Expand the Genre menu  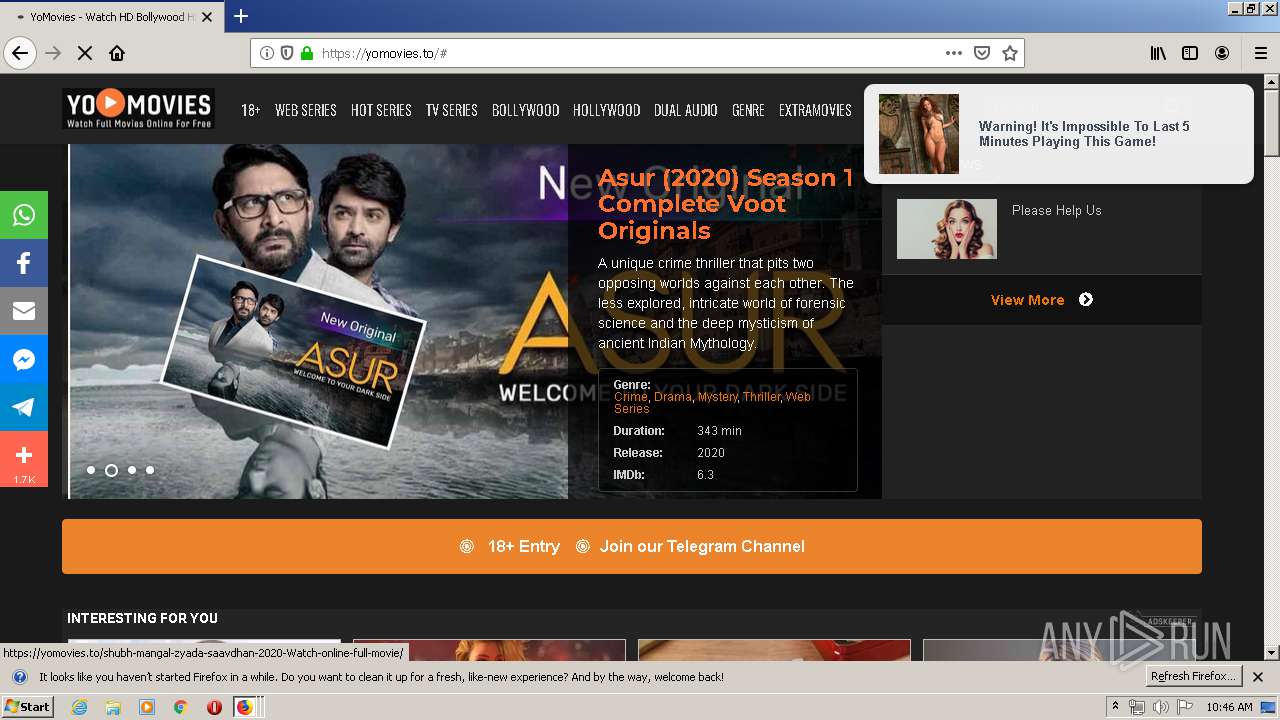[748, 110]
